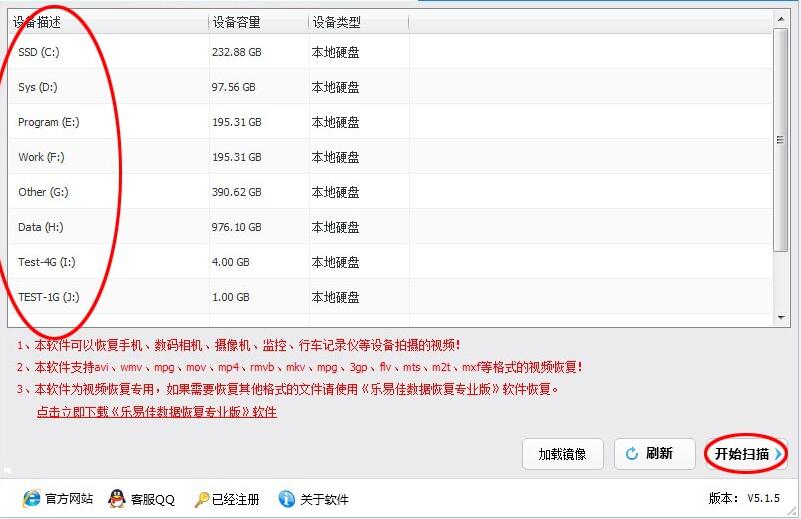Click the key icon for registration status
The image size is (801, 519).
tap(201, 499)
